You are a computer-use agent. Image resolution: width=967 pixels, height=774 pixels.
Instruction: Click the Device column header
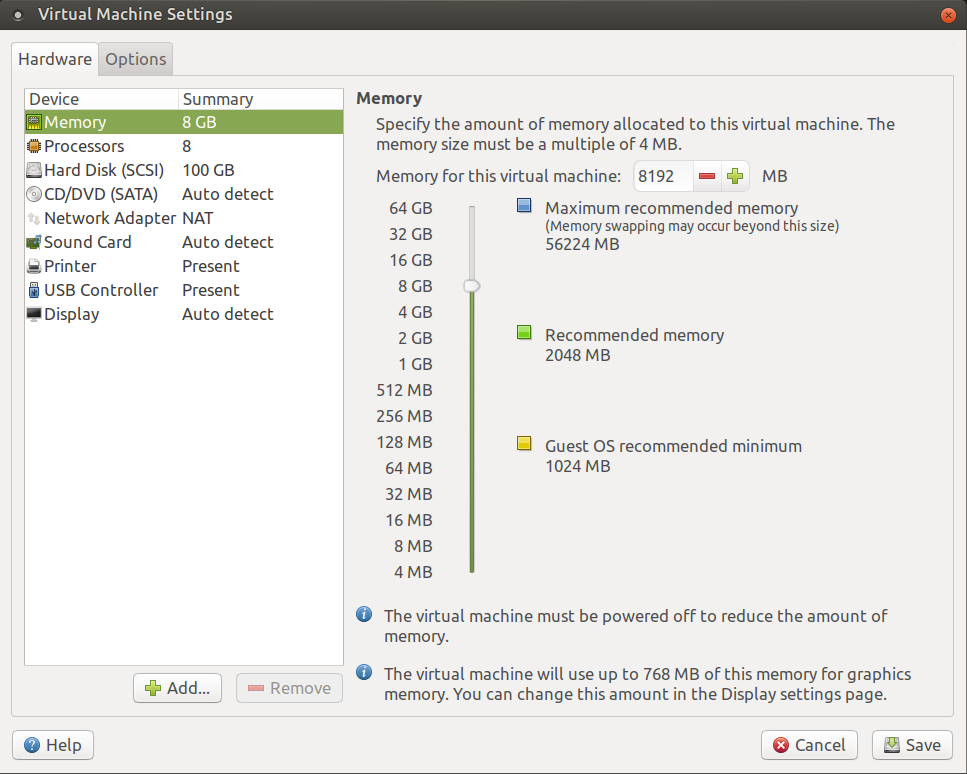102,99
